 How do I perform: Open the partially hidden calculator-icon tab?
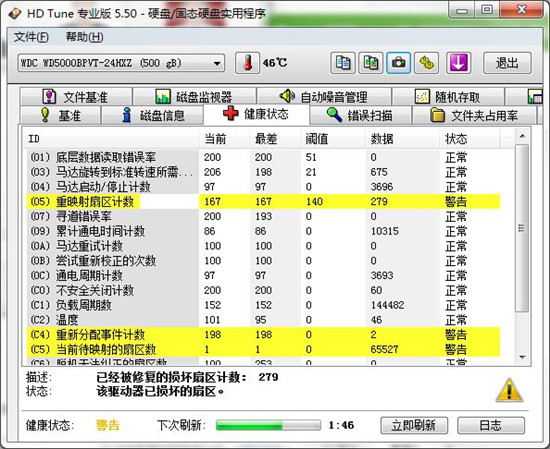525,96
